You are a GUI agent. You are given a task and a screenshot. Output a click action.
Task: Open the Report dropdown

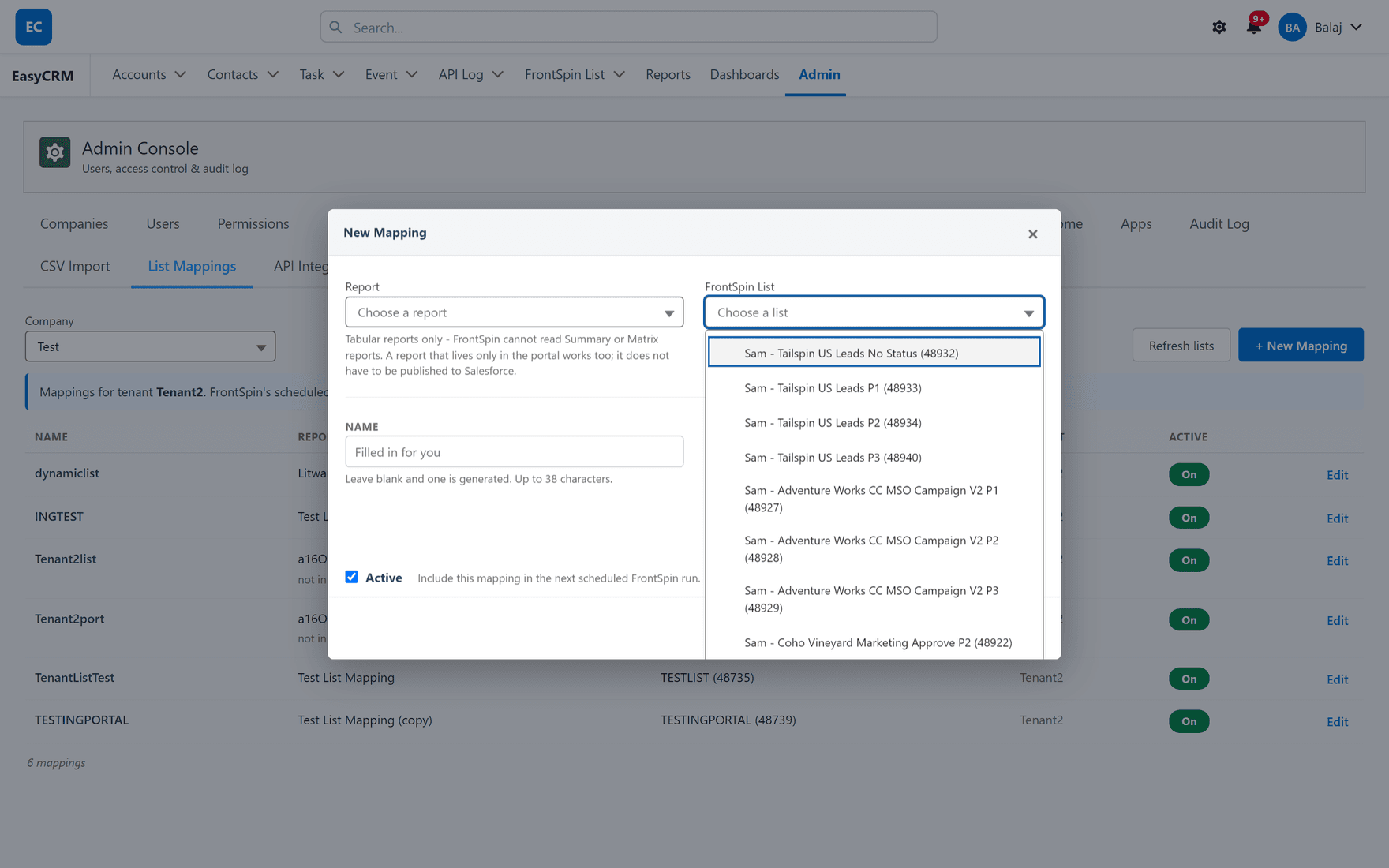pos(514,312)
